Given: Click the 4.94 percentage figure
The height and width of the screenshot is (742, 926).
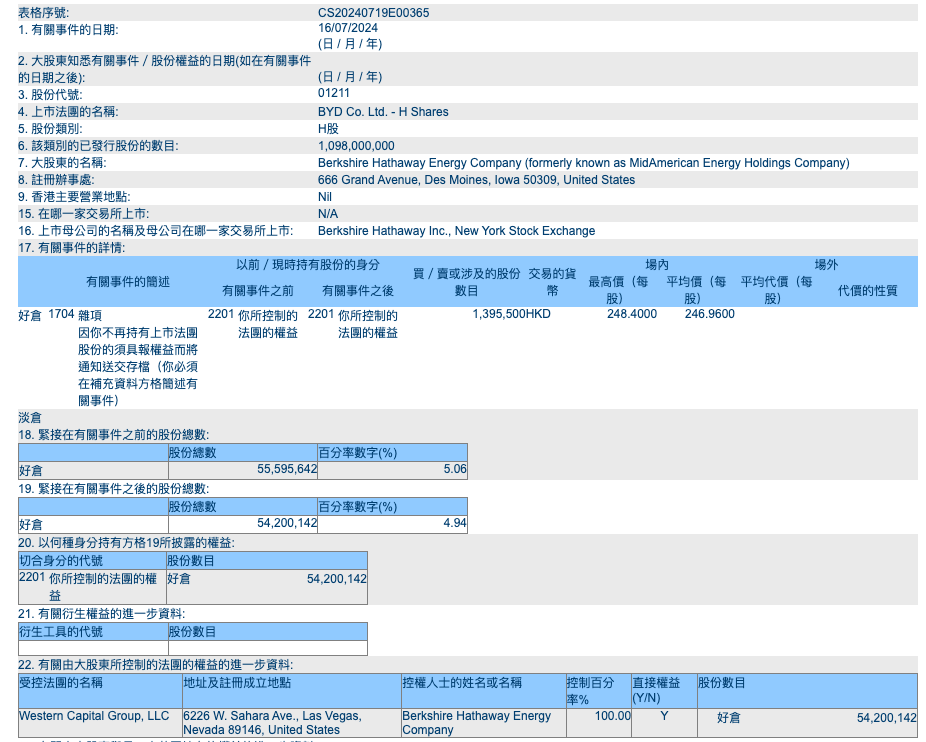Looking at the screenshot, I should (455, 523).
